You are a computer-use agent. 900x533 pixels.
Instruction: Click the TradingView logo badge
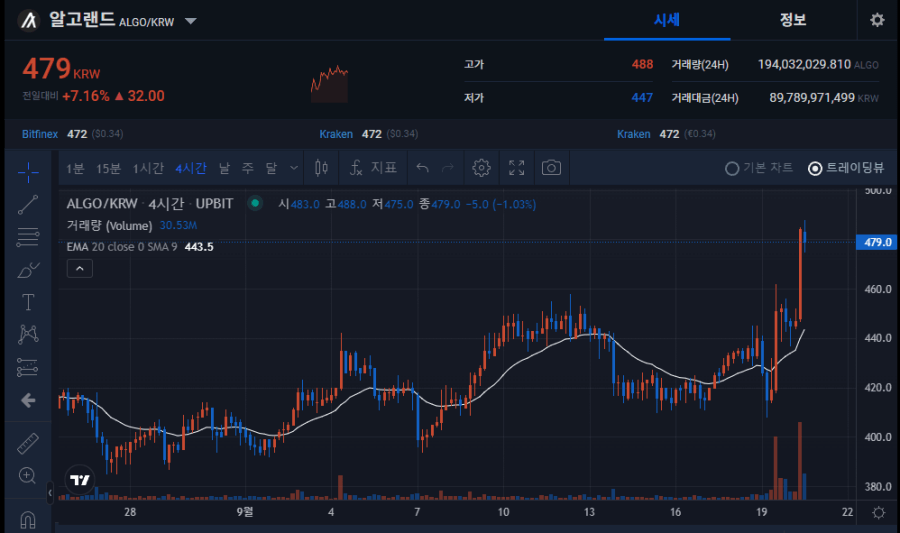coord(80,480)
